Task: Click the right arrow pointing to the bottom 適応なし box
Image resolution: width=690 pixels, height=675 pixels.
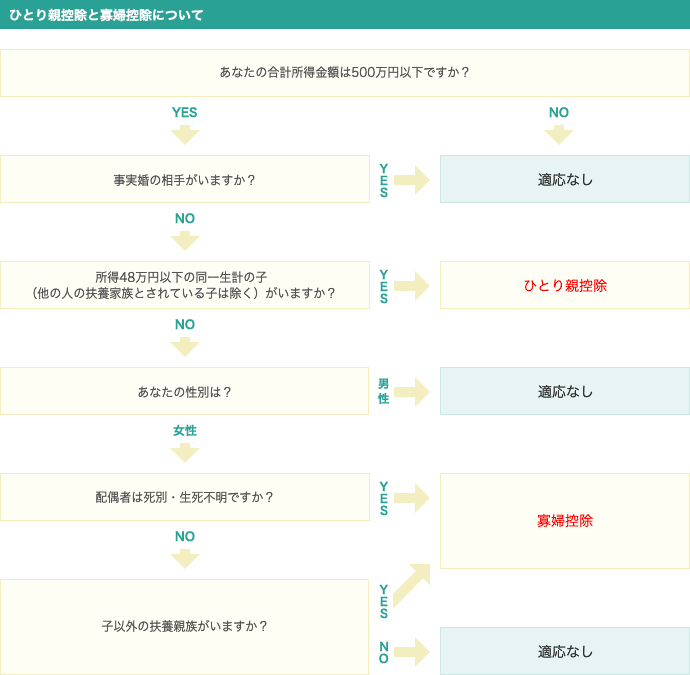Action: pos(411,652)
